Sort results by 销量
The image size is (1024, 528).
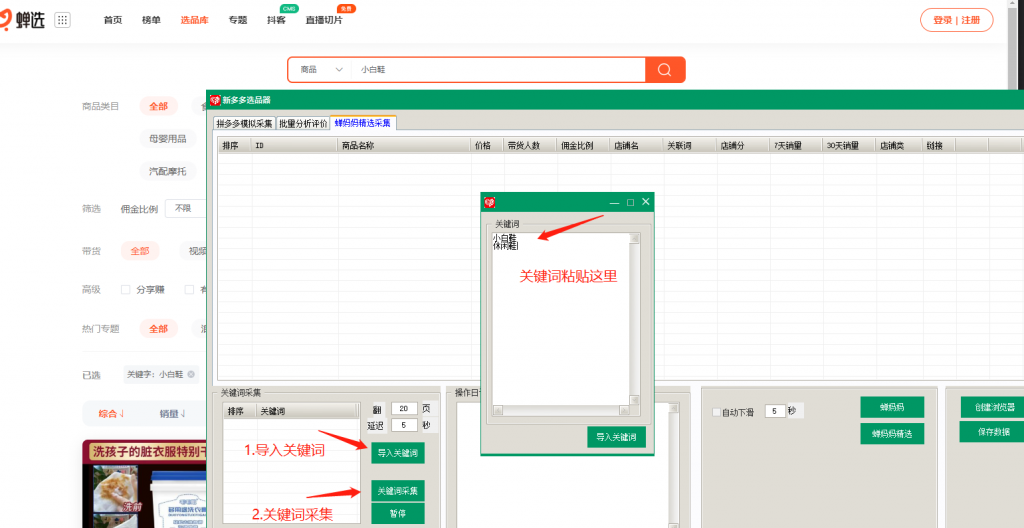pyautogui.click(x=172, y=413)
